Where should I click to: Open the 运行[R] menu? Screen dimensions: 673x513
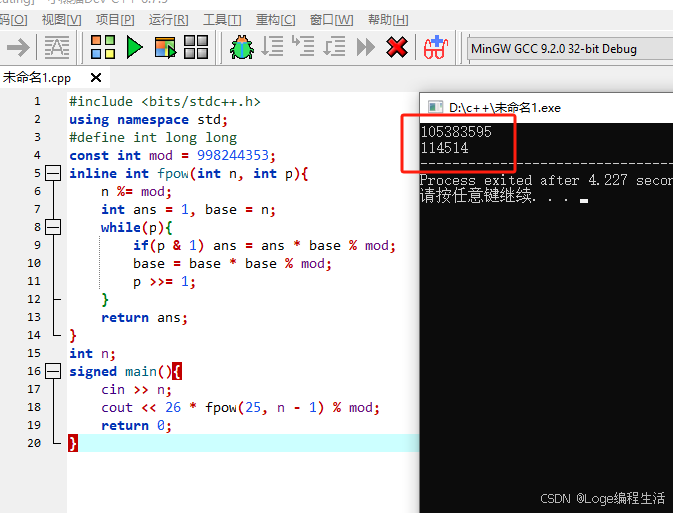(168, 20)
